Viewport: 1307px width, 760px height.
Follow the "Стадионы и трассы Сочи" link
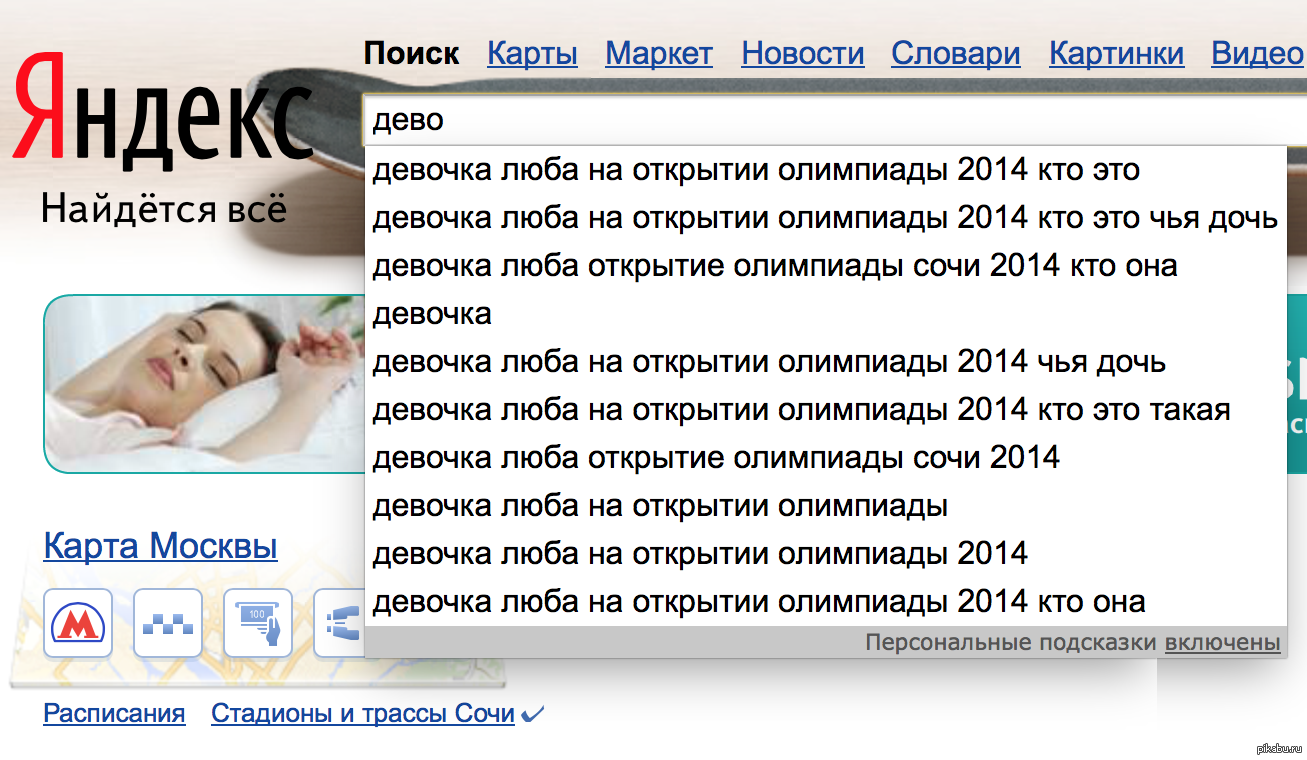pyautogui.click(x=362, y=714)
